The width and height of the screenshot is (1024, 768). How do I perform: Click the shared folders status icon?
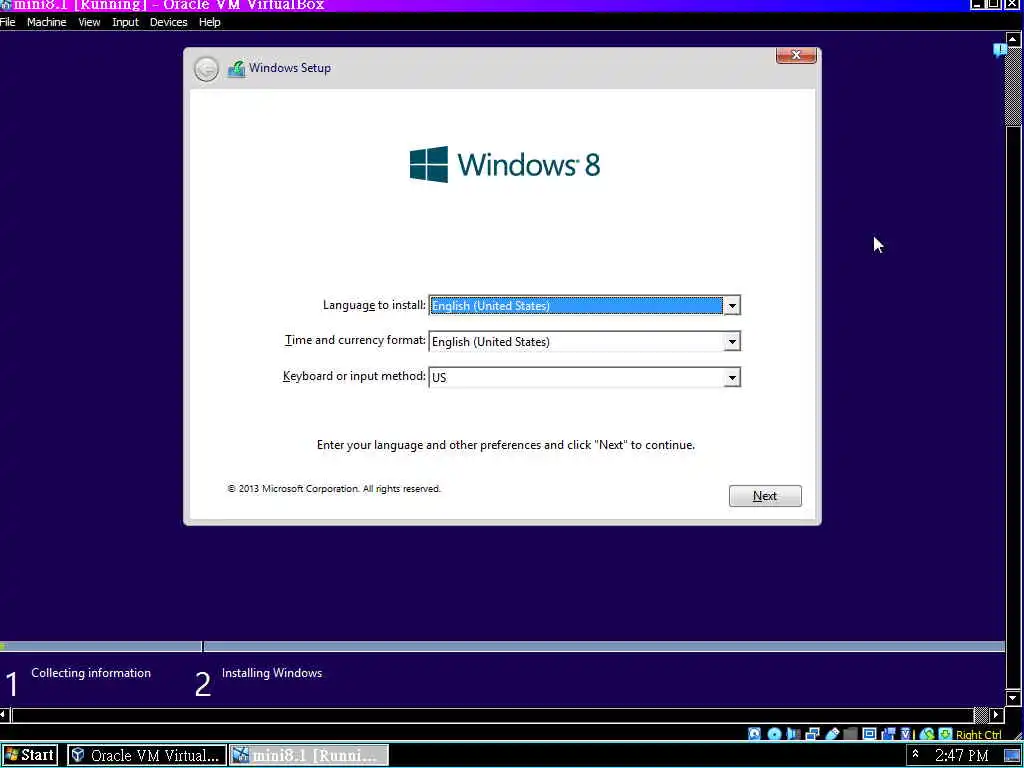[850, 734]
